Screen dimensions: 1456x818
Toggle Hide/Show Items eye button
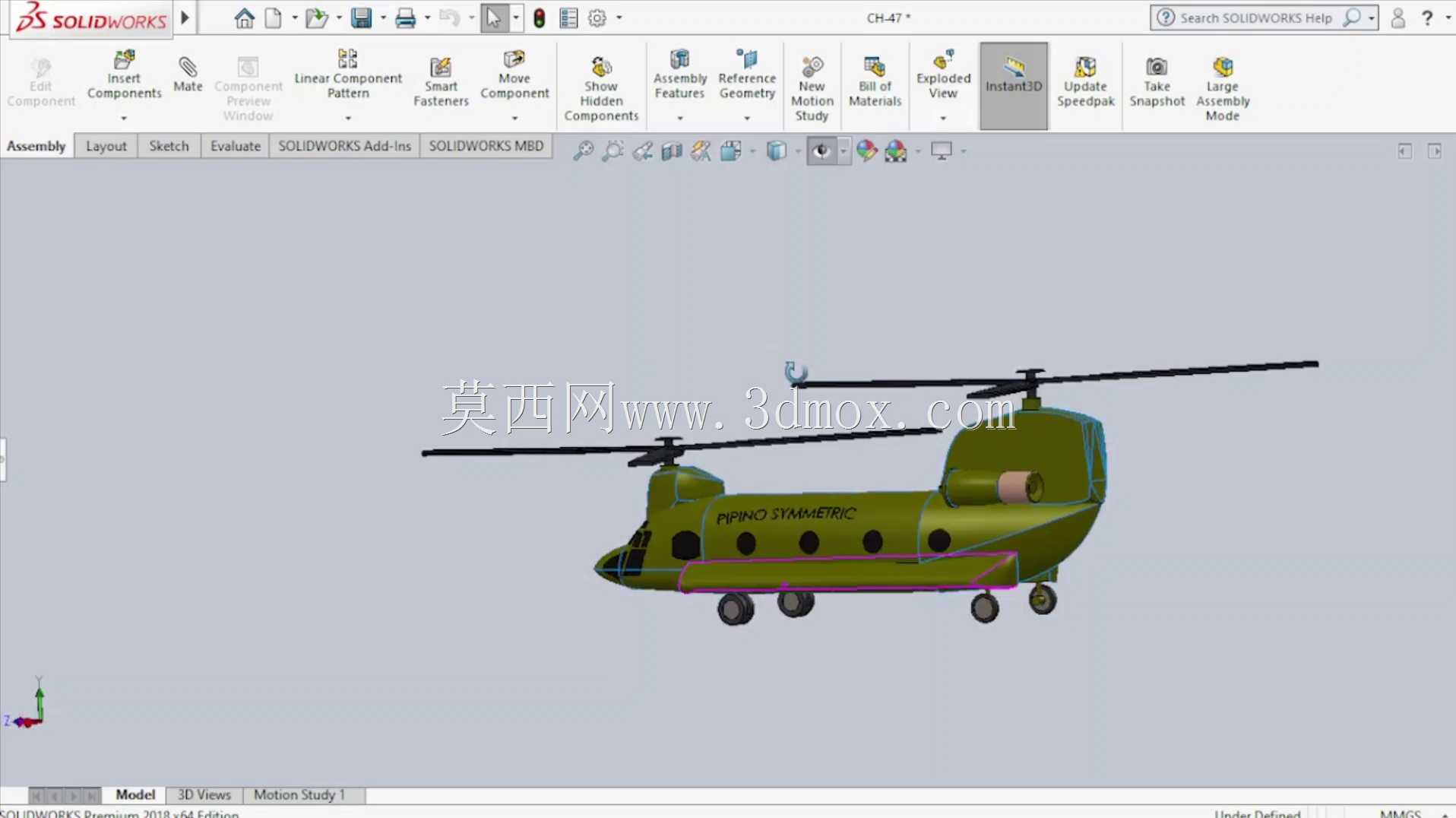pos(821,151)
